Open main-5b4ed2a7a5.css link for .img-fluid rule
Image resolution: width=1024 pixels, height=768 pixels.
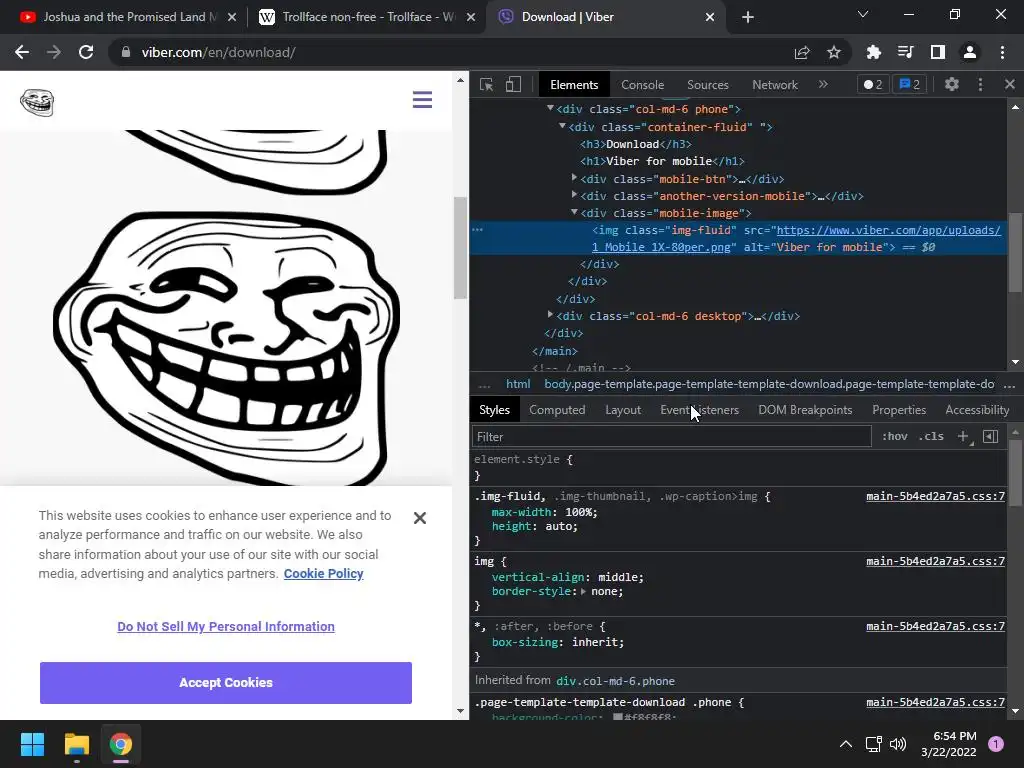tap(935, 496)
